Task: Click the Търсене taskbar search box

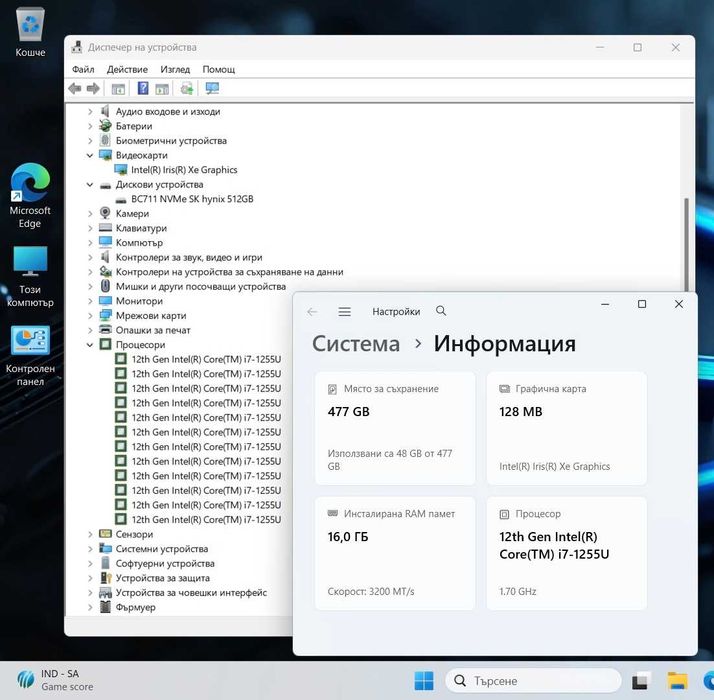Action: pos(533,681)
